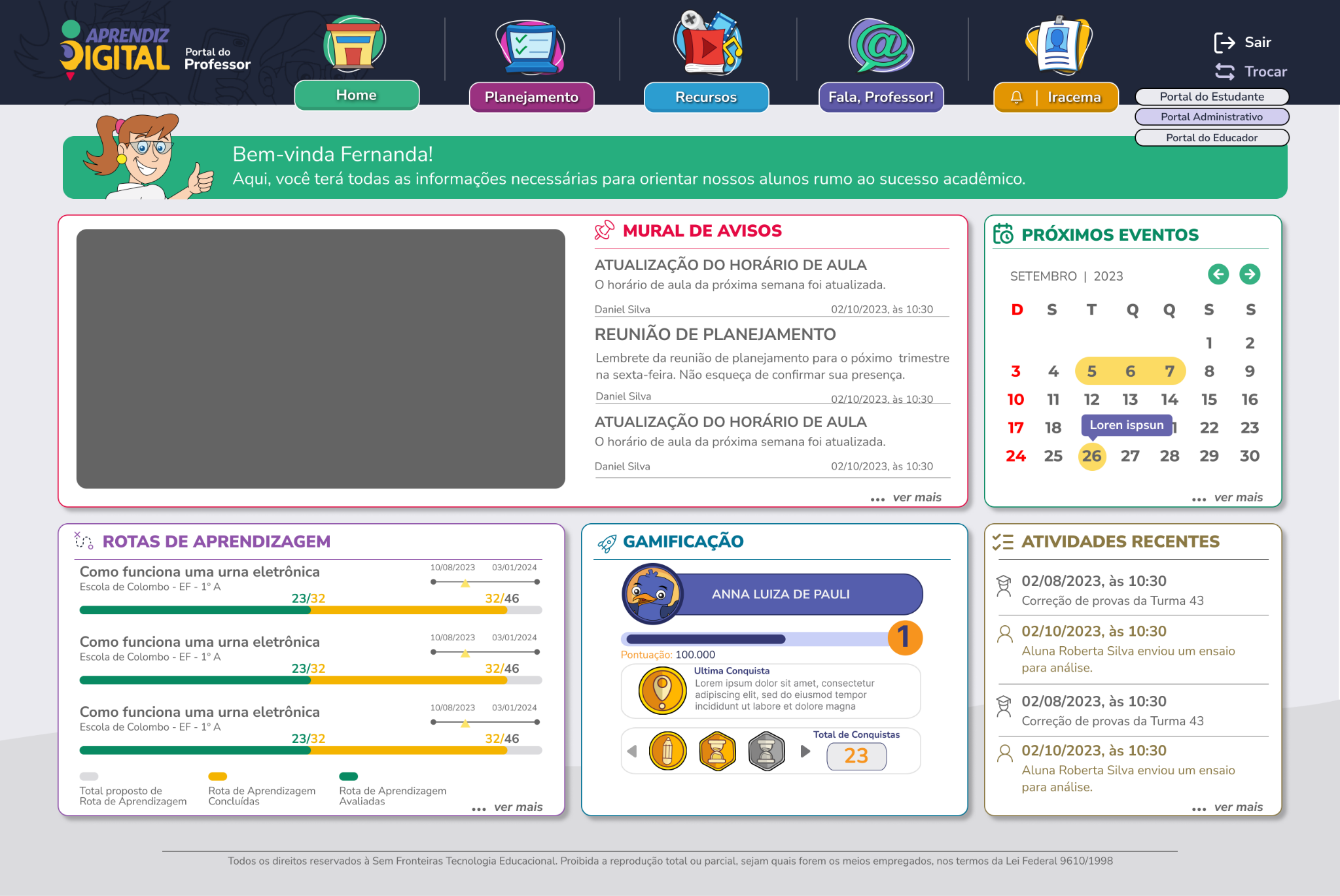
Task: Click the Atividades Recentes checklist icon
Action: point(1002,542)
